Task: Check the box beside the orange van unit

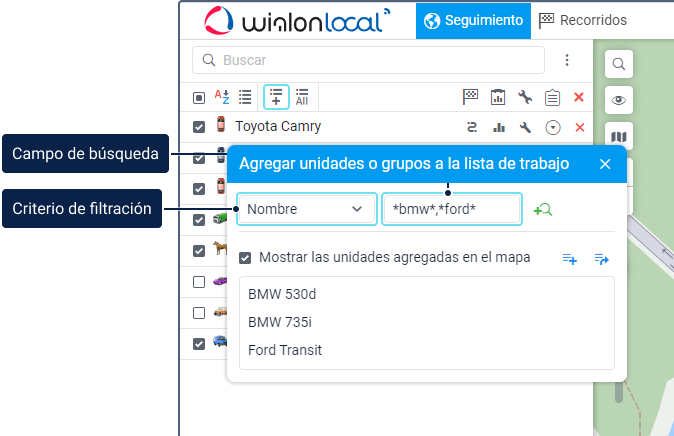Action: [x=199, y=313]
